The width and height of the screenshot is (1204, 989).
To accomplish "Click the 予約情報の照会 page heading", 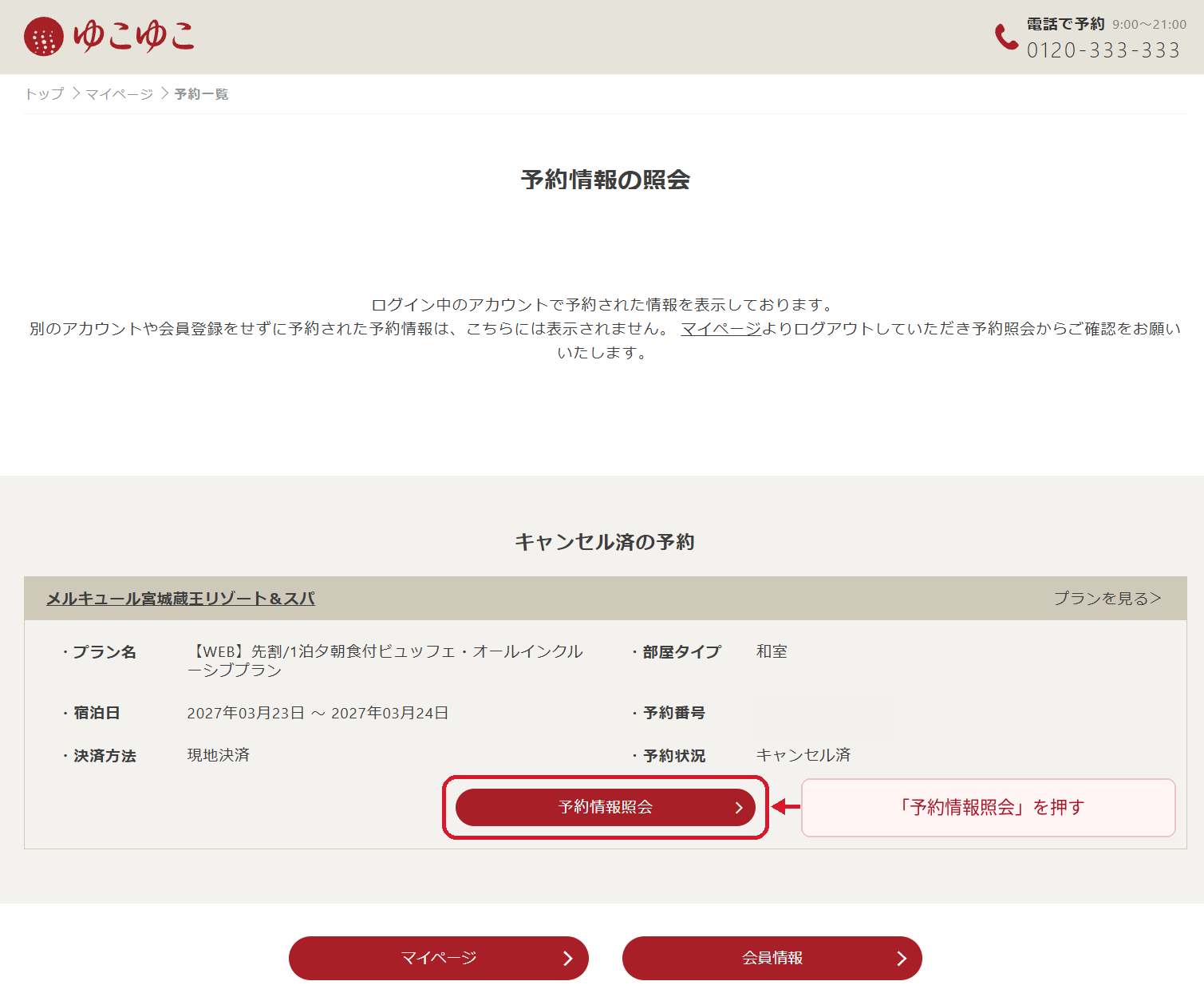I will pos(606,180).
